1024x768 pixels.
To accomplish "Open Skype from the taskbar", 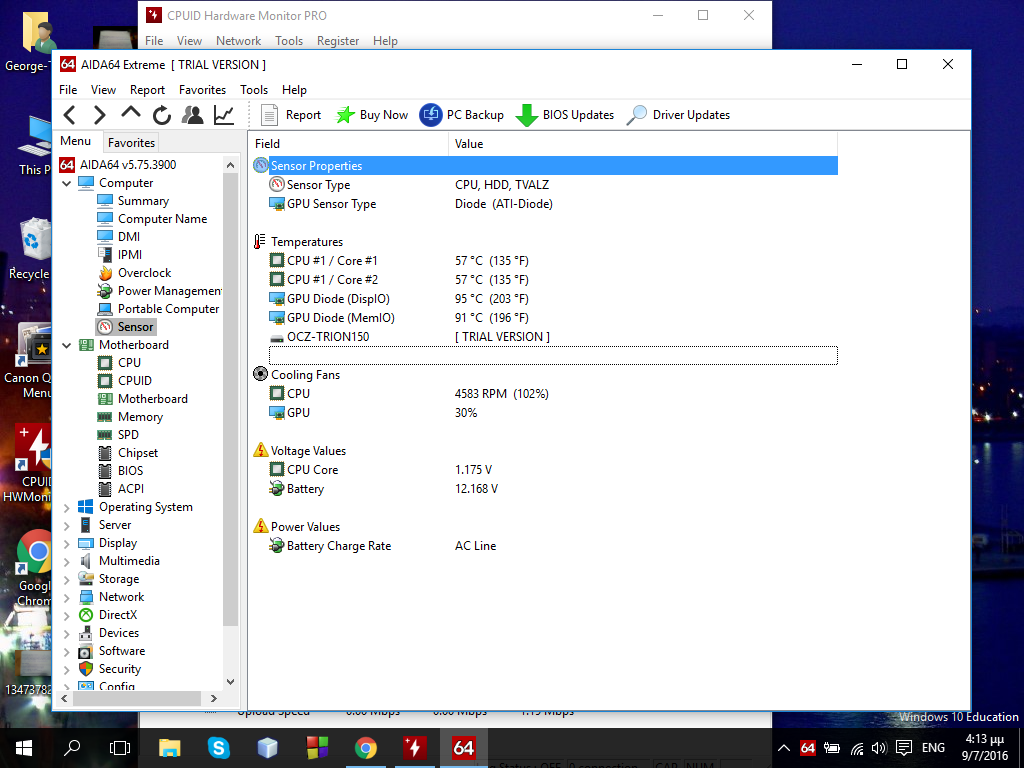I will pyautogui.click(x=218, y=748).
